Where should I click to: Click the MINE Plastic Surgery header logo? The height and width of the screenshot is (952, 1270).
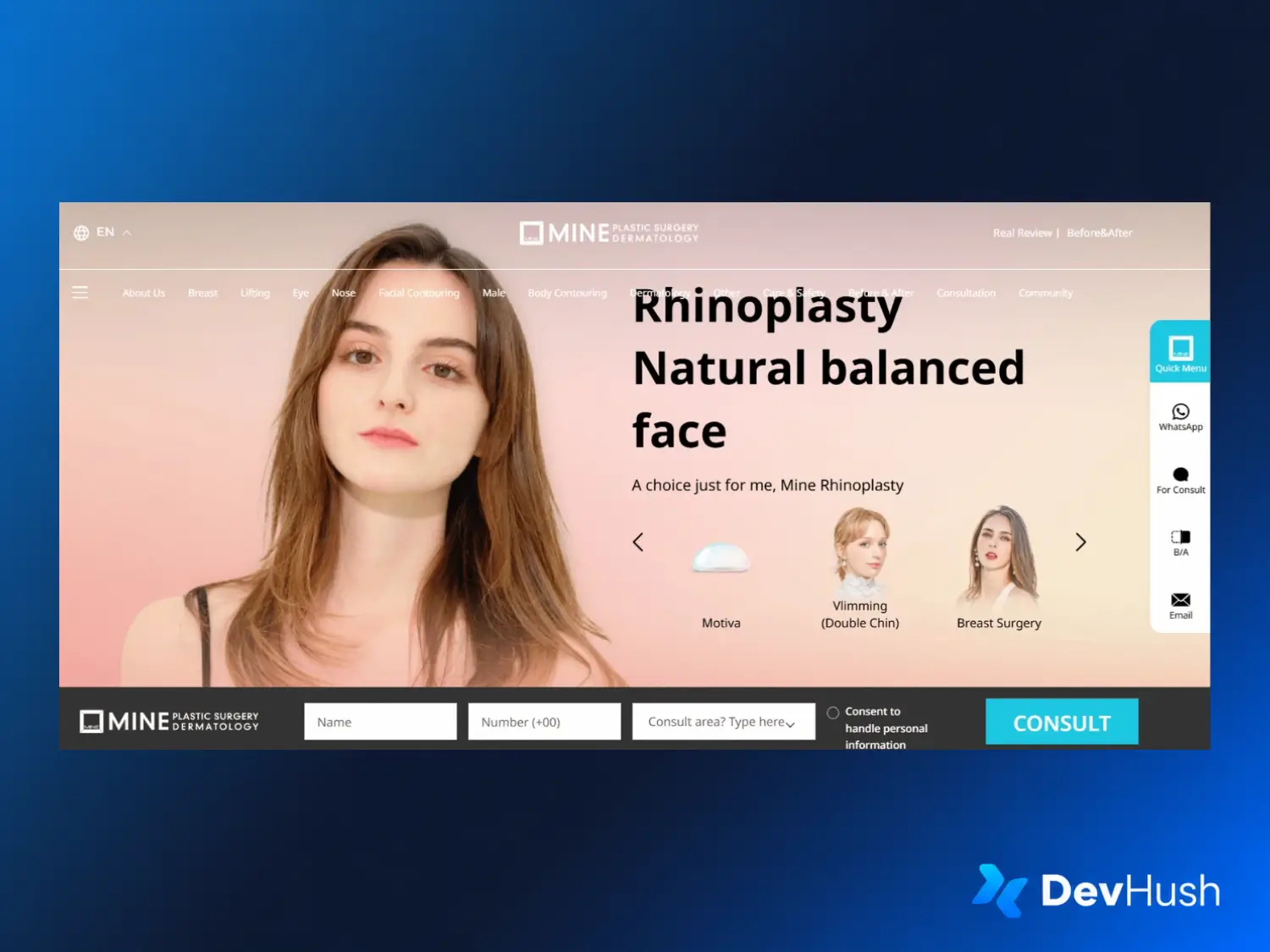pos(610,233)
